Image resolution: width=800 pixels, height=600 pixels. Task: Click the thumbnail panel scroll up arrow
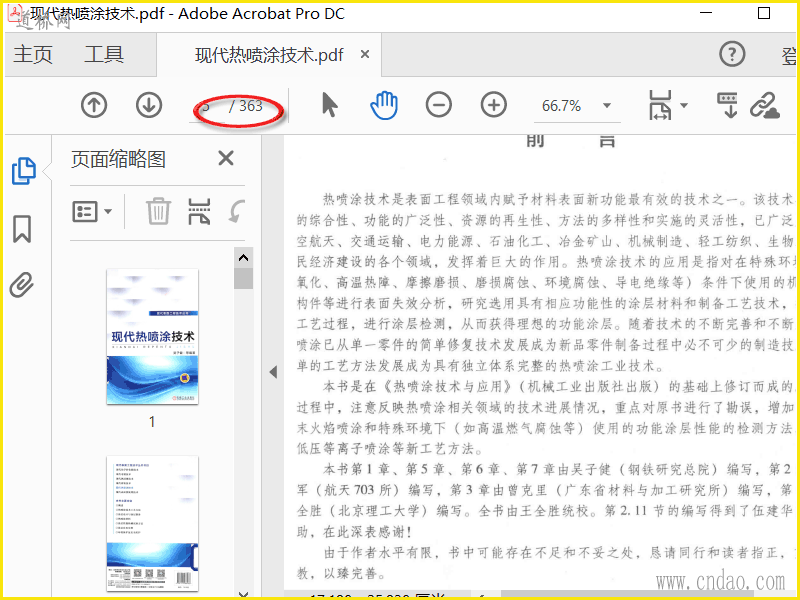243,258
